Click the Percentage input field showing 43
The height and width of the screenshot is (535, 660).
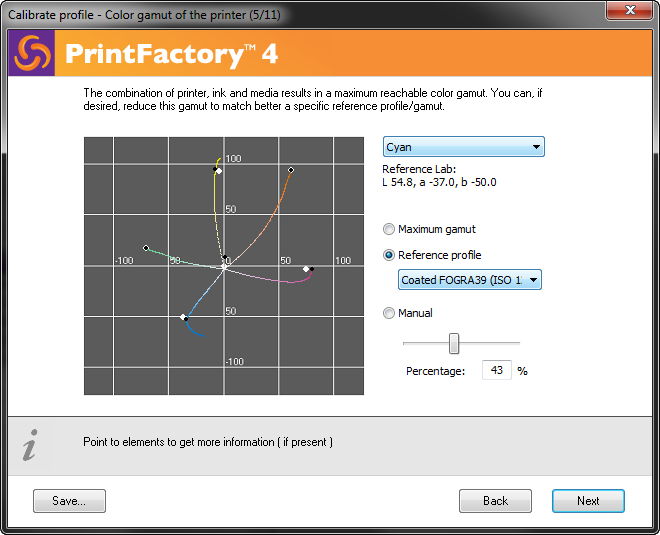click(497, 370)
